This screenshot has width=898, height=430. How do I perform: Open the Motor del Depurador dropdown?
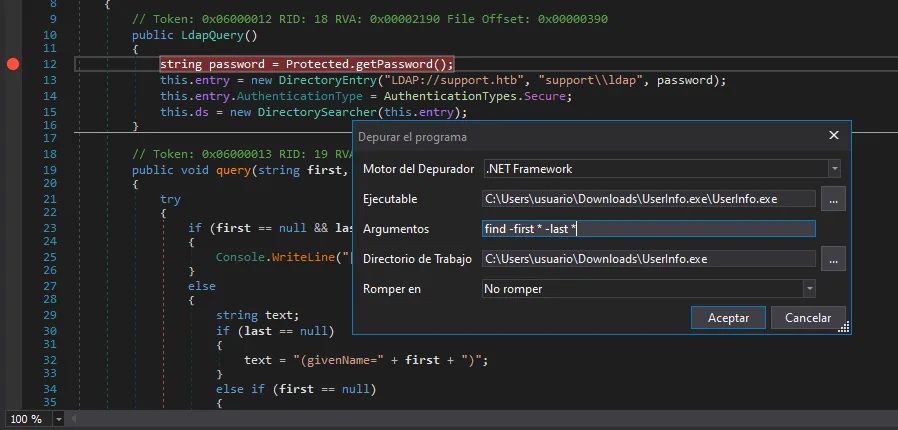click(x=835, y=169)
